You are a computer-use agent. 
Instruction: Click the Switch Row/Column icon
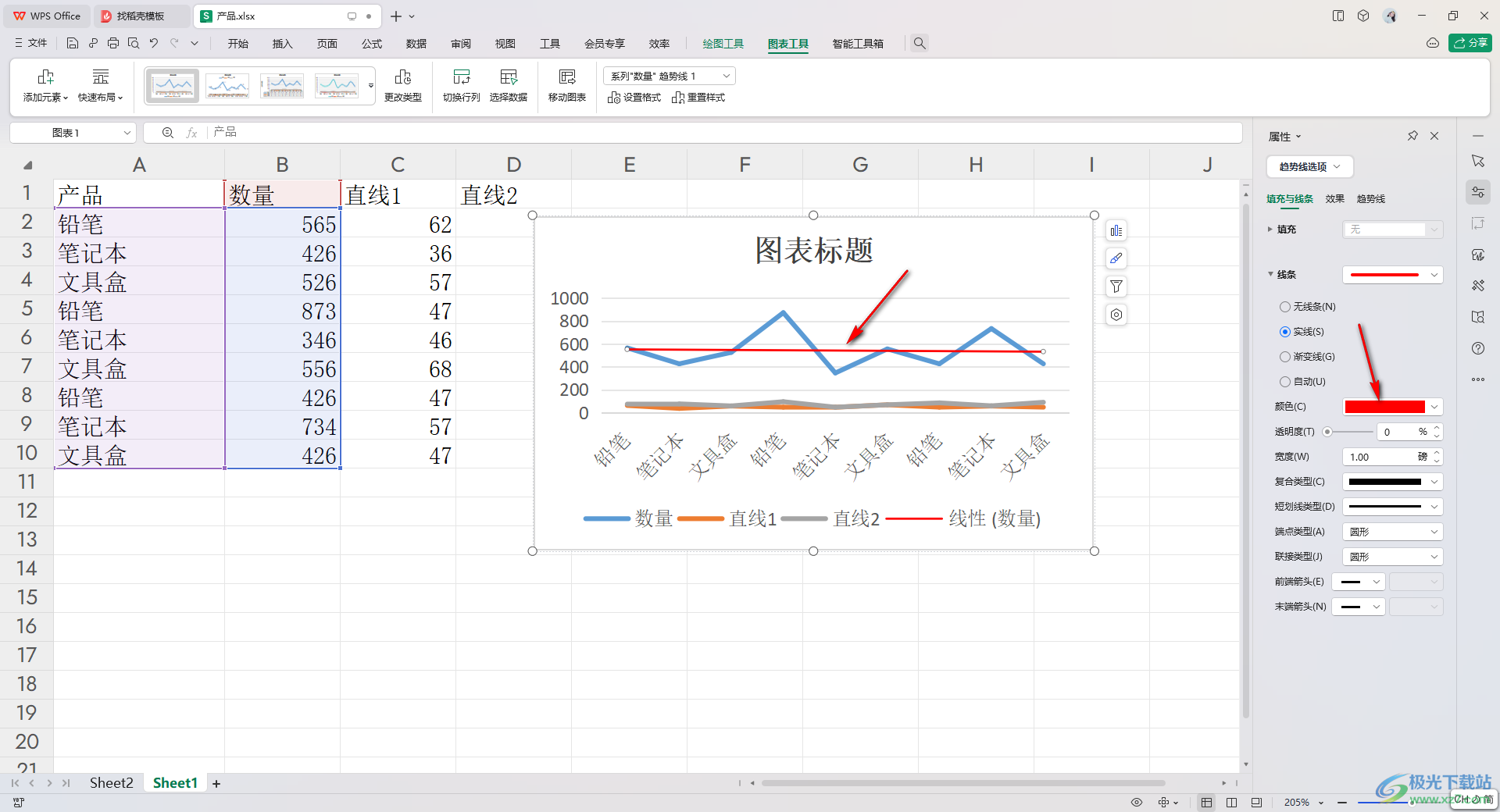(461, 77)
